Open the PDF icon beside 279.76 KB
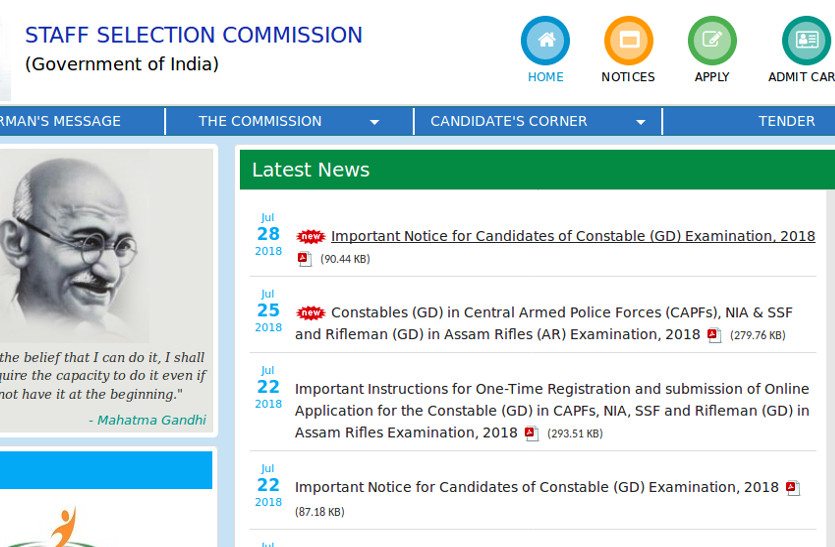 714,335
